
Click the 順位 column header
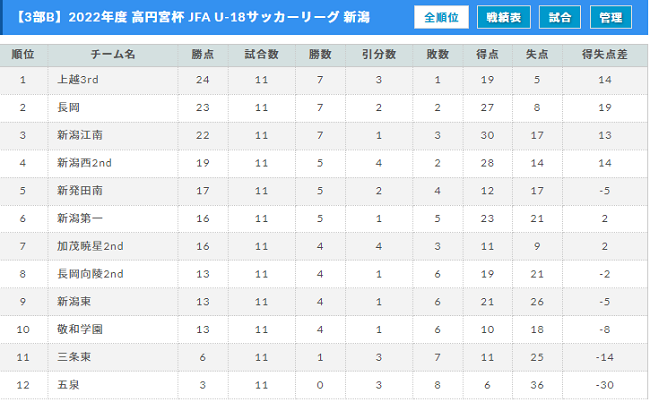[23, 55]
